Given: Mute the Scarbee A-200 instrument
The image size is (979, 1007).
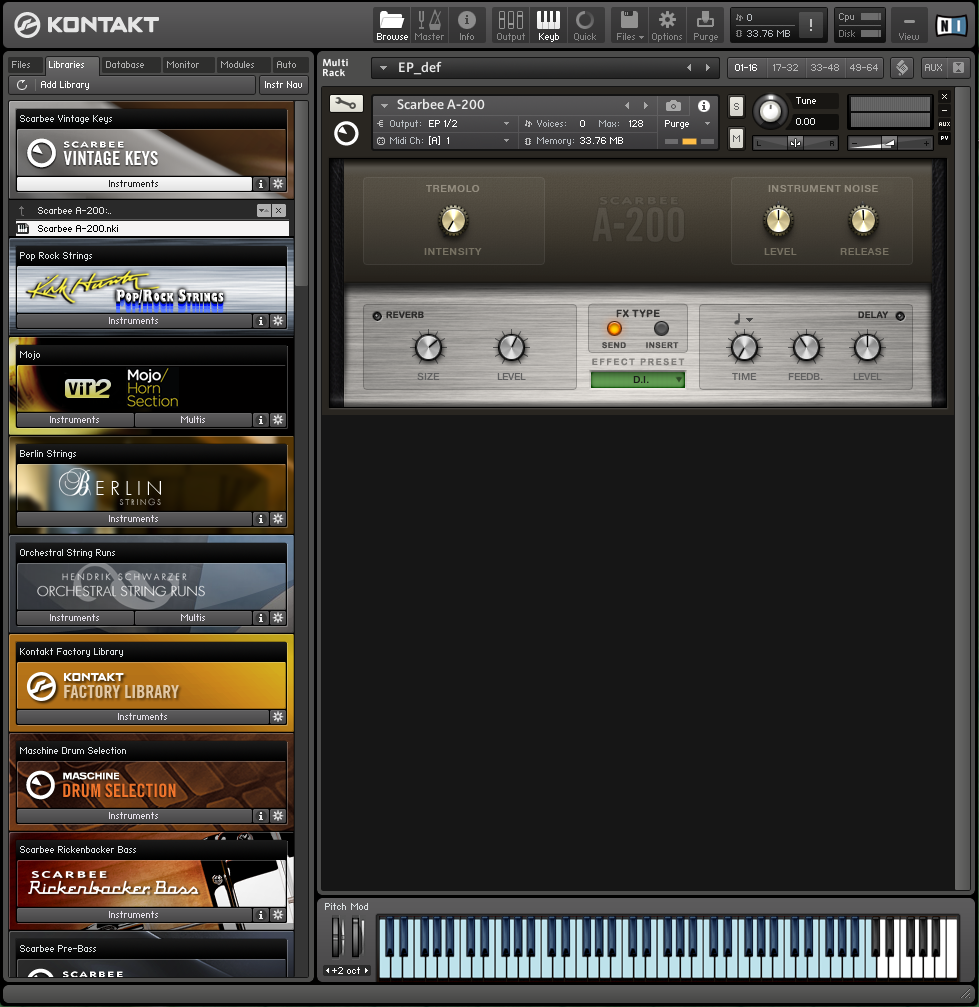Looking at the screenshot, I should tap(736, 137).
